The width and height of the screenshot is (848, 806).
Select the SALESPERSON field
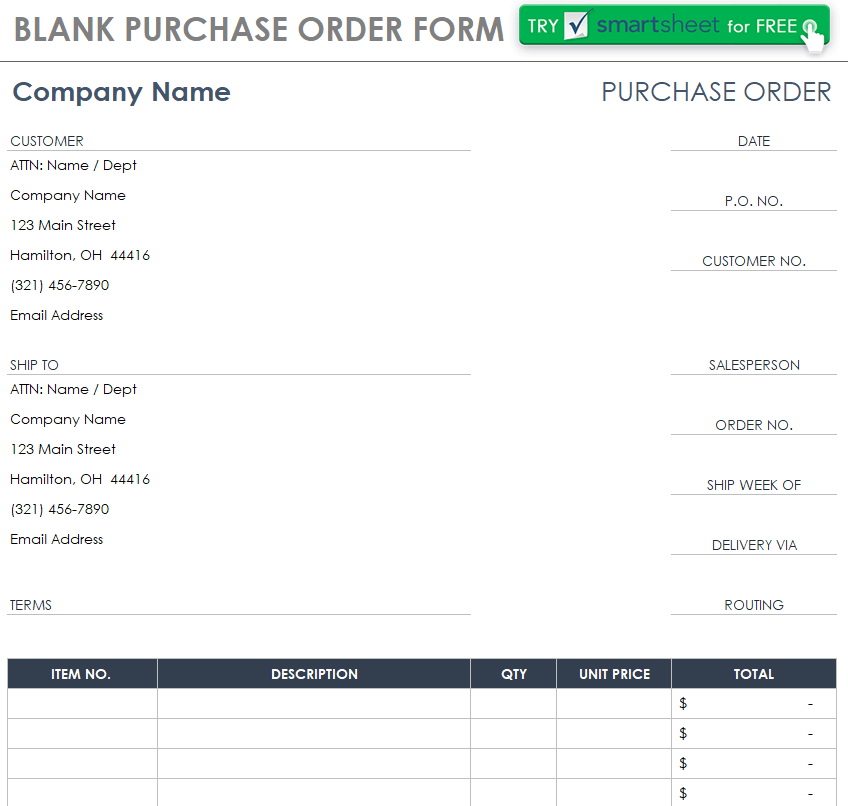[753, 365]
